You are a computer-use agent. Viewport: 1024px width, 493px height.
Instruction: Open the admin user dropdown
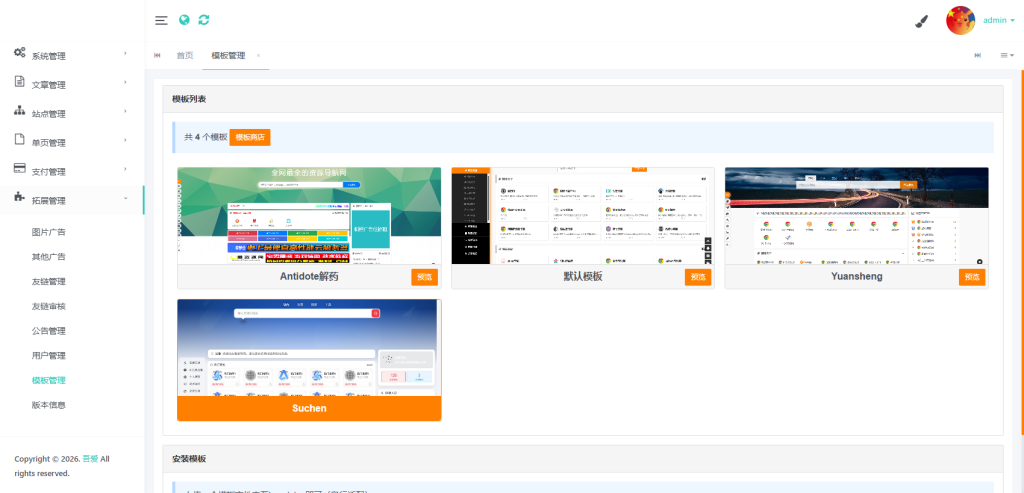click(999, 20)
